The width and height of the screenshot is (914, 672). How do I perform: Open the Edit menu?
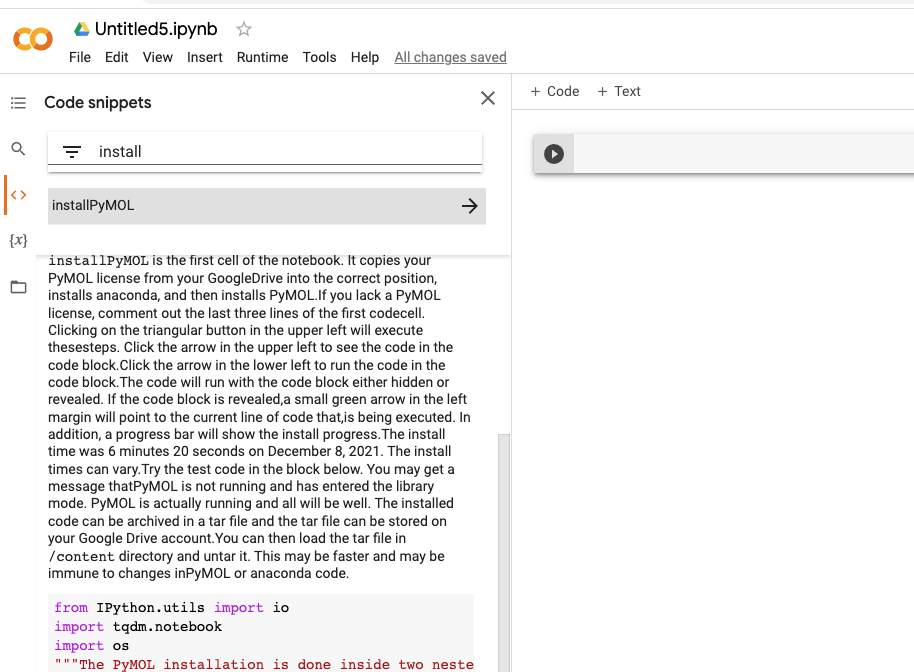tap(117, 57)
